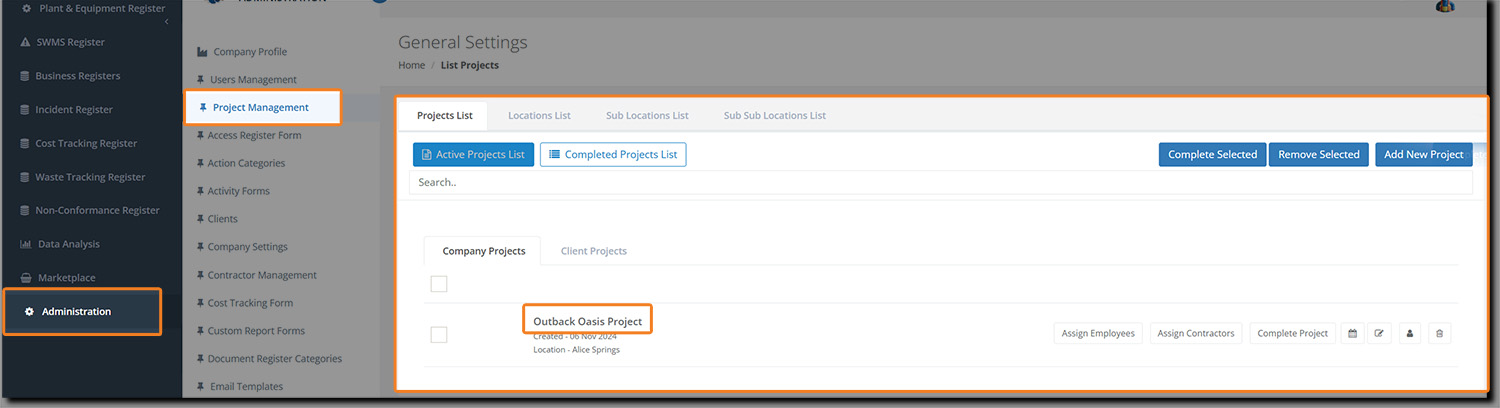Click the Remove Selected button

1319,154
